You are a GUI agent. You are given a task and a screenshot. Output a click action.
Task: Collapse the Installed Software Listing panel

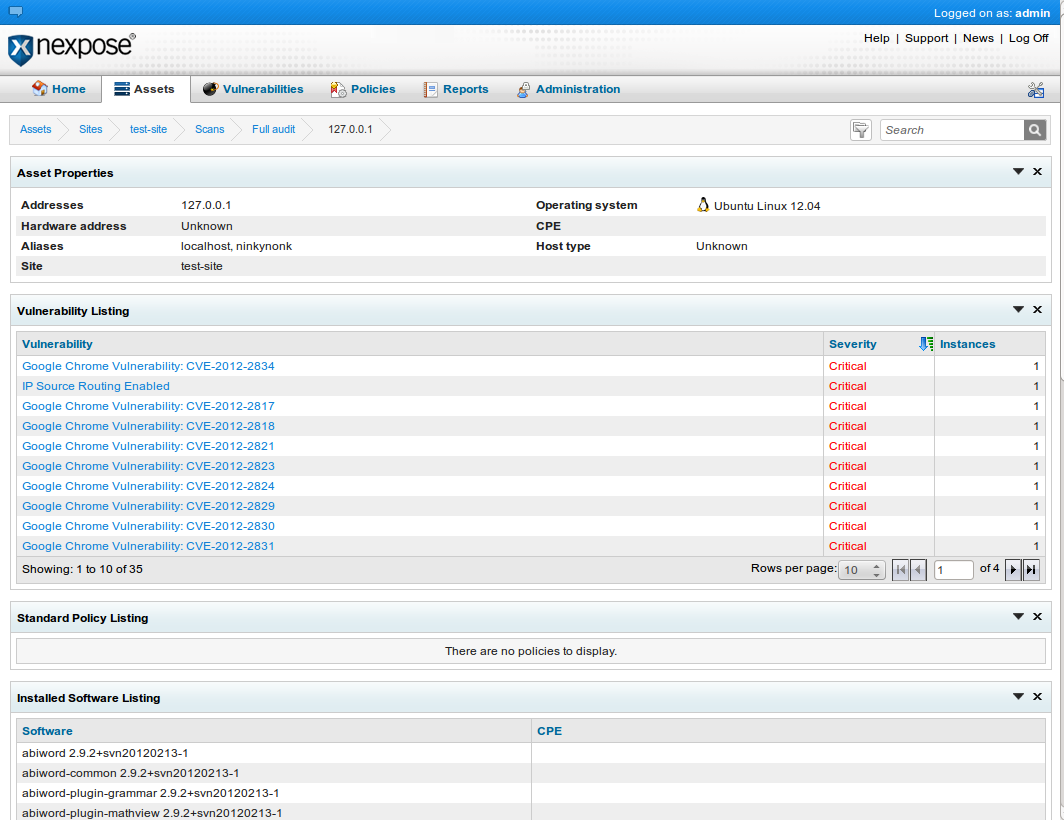click(x=1018, y=696)
